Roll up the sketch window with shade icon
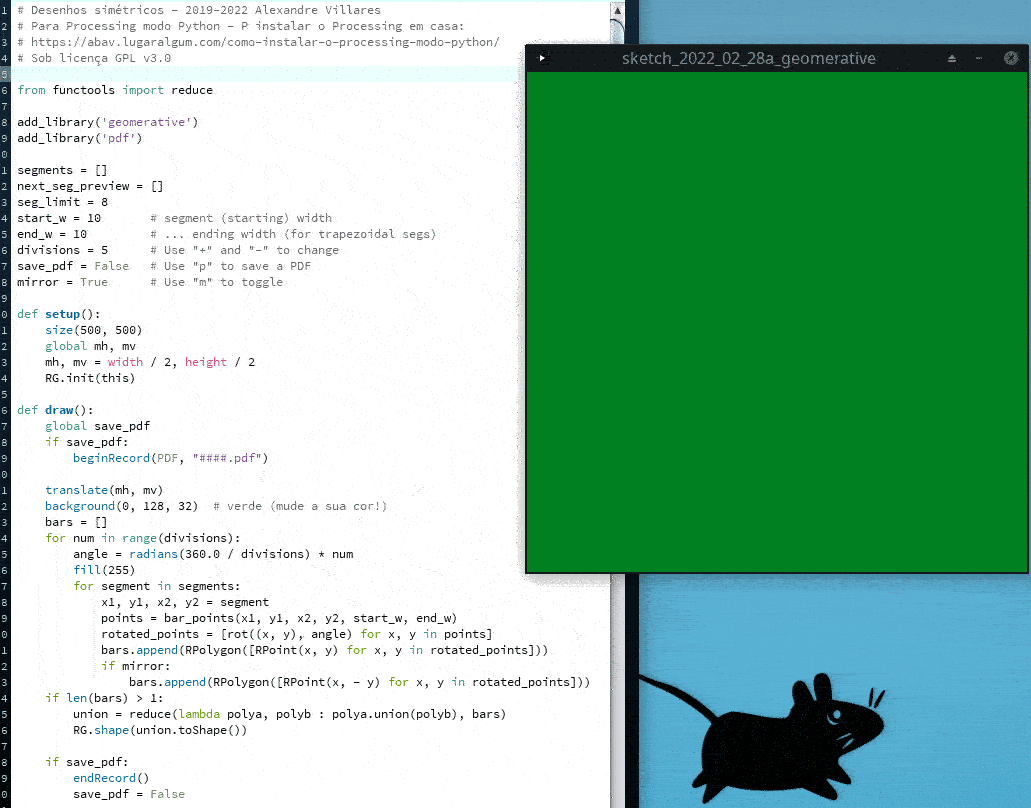Image resolution: width=1031 pixels, height=808 pixels. pyautogui.click(x=952, y=58)
